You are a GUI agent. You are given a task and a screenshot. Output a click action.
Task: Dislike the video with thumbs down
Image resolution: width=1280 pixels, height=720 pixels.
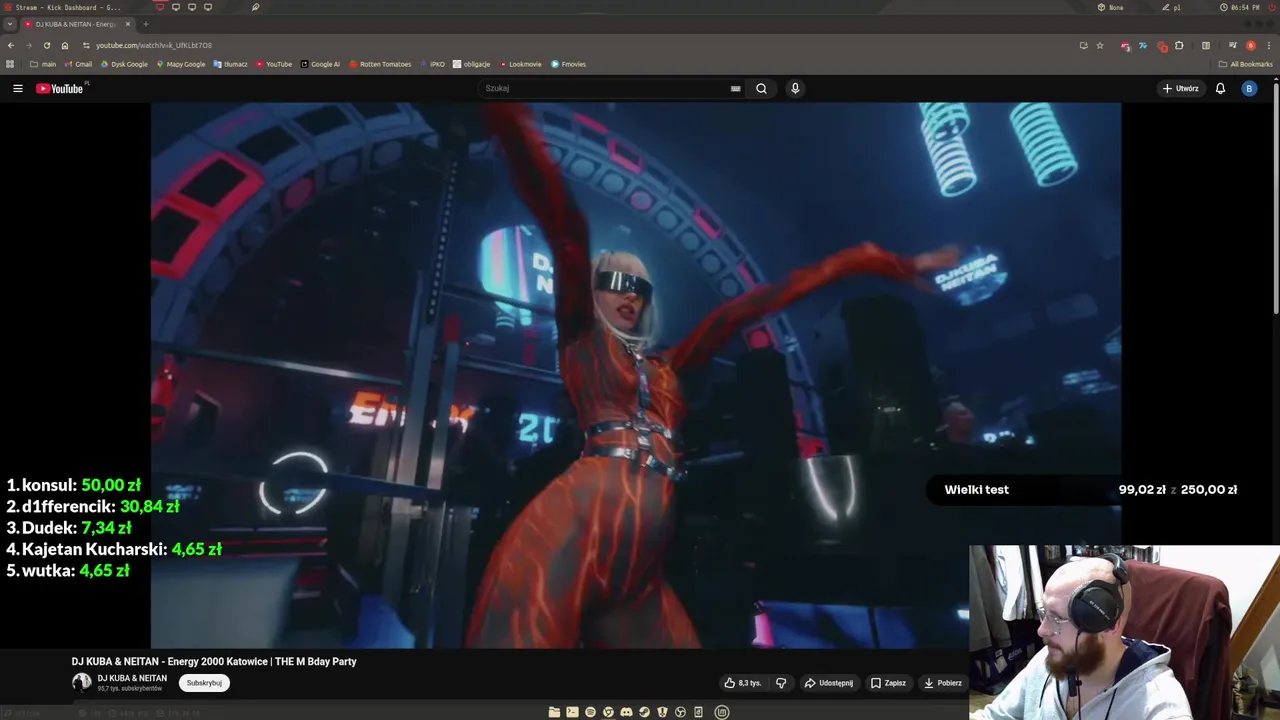click(781, 683)
